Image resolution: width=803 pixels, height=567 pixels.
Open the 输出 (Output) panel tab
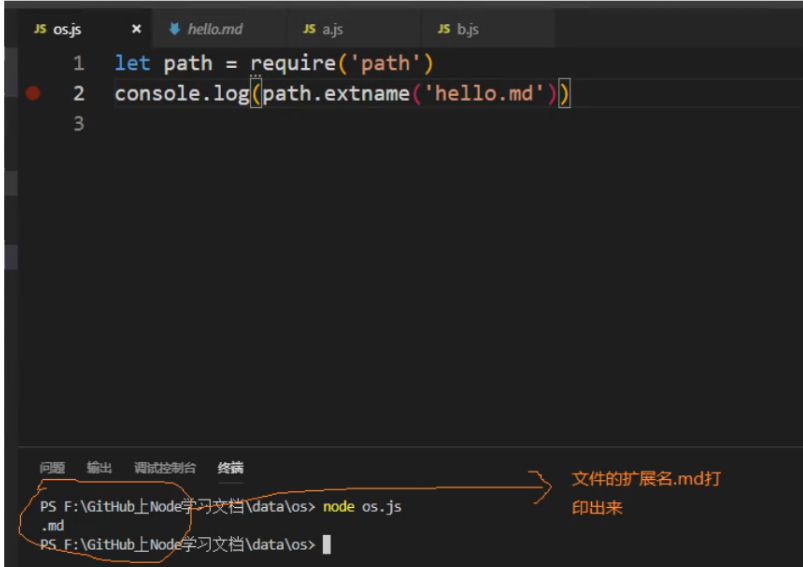[99, 468]
